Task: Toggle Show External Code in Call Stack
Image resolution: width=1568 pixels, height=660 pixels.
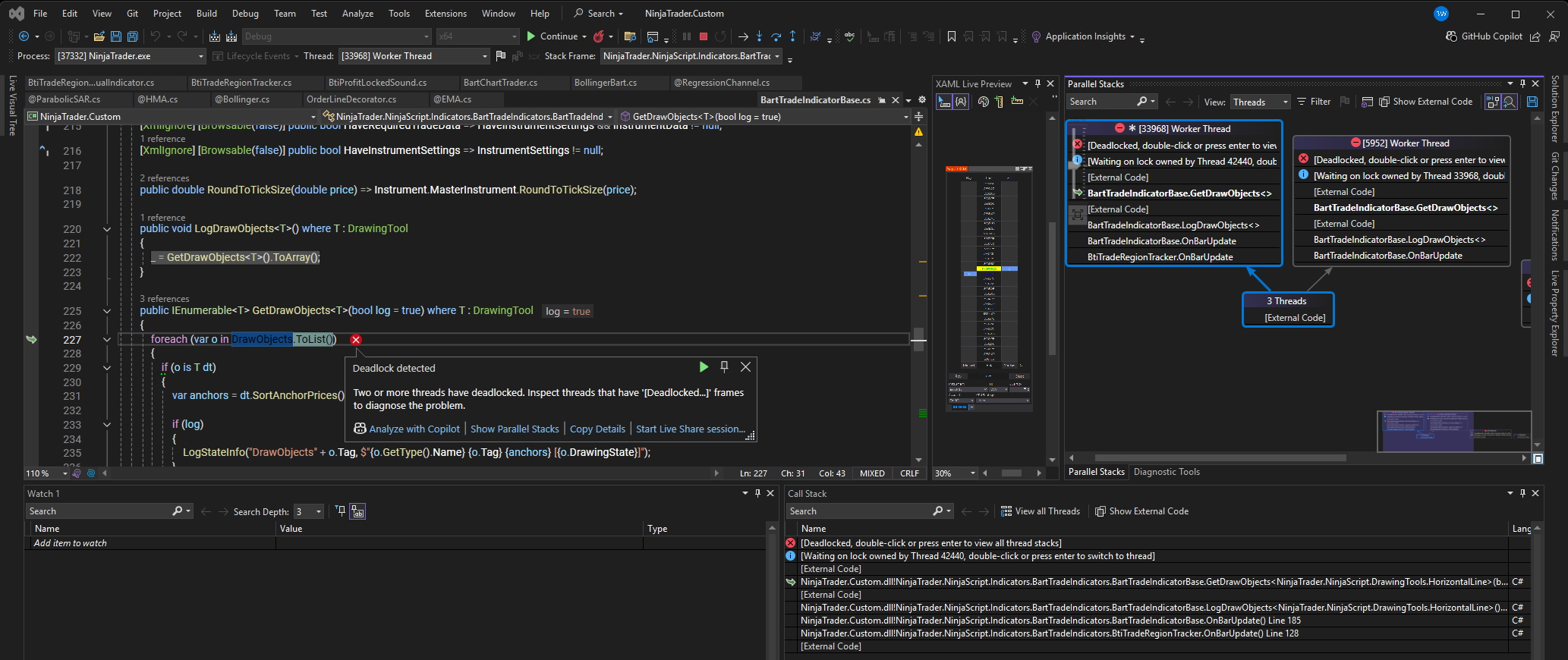Action: [1141, 511]
